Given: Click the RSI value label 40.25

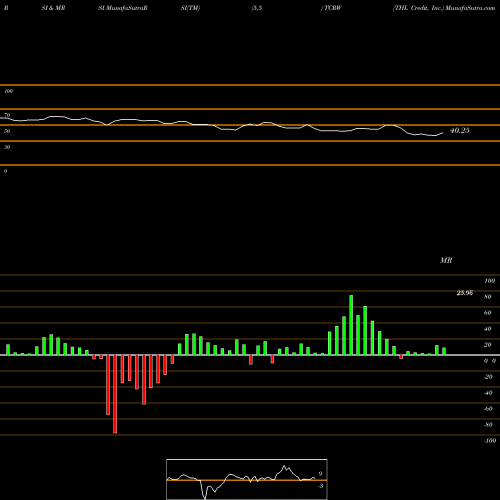Looking at the screenshot, I should point(460,130).
